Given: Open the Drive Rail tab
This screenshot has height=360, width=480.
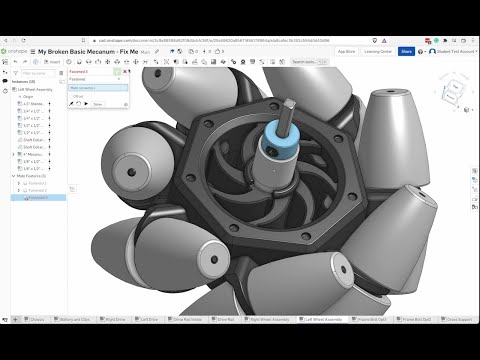Looking at the screenshot, I should [x=223, y=319].
